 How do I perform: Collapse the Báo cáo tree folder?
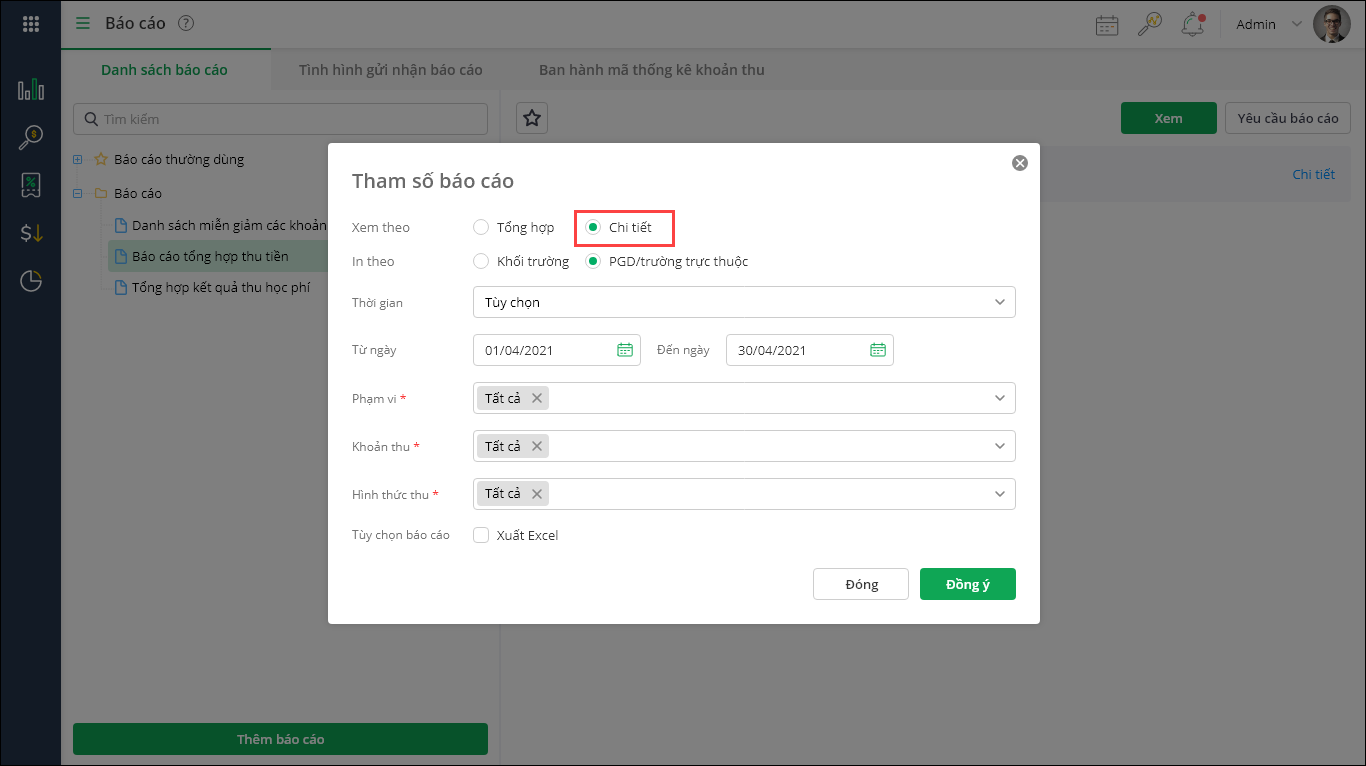point(78,193)
